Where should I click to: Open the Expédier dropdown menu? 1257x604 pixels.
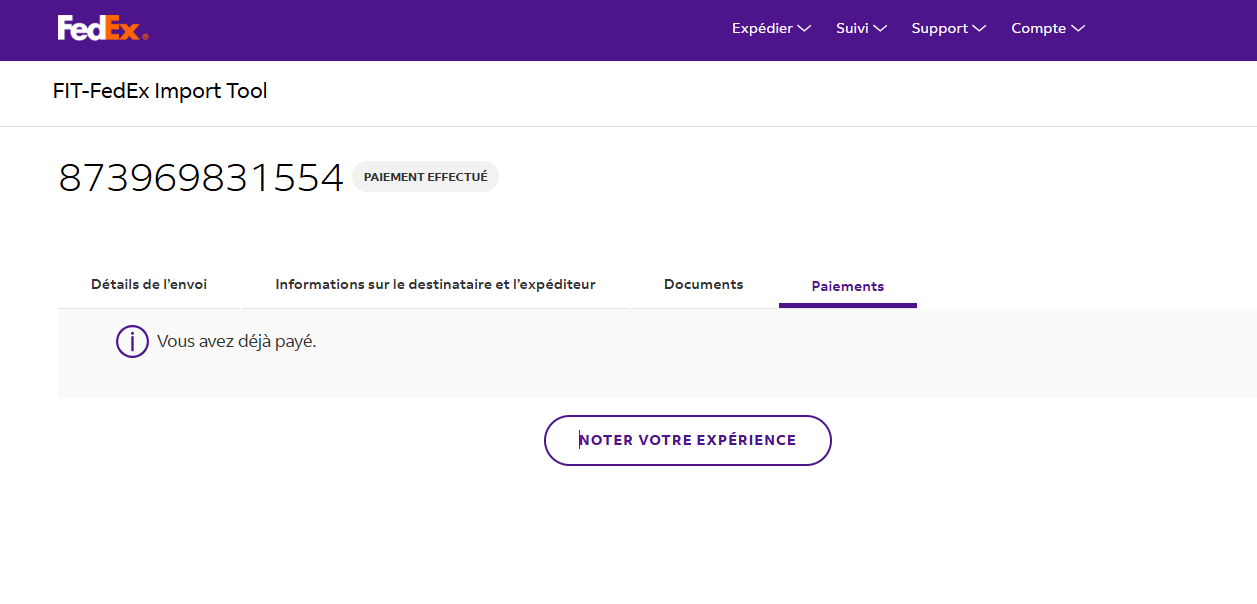coord(771,28)
